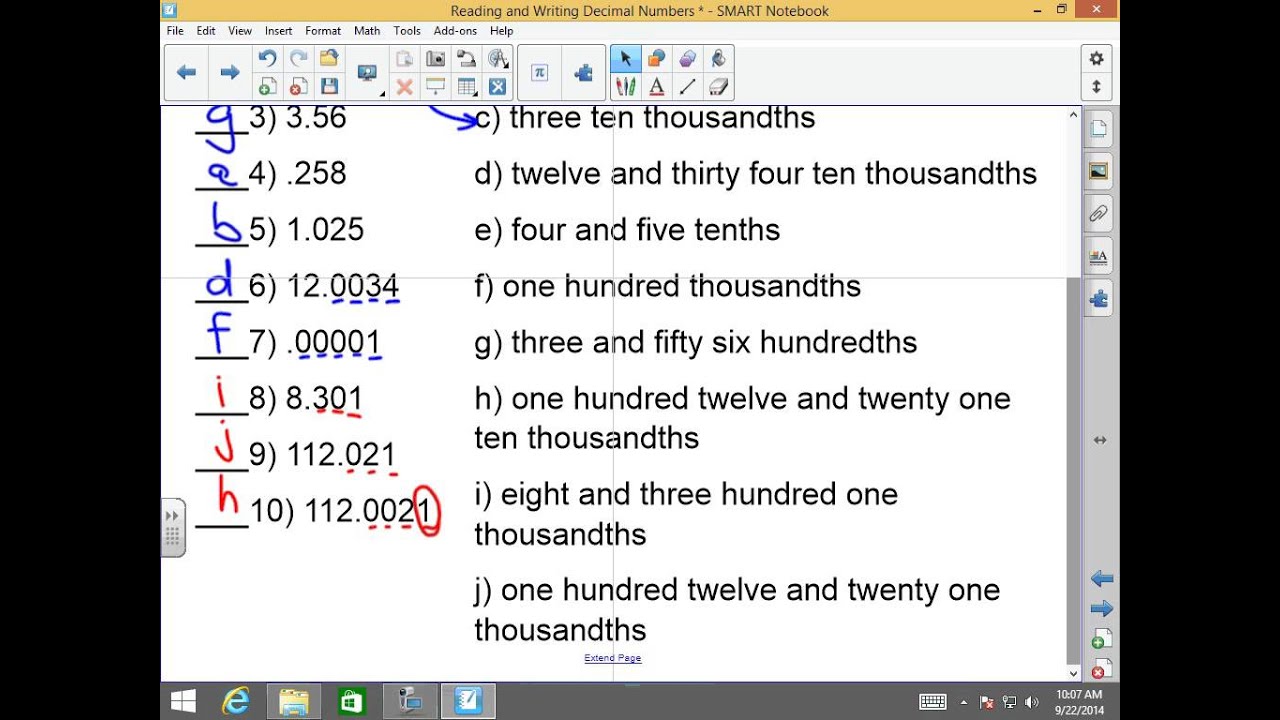Screen dimensions: 1280x720
Task: Open the Tools menu
Action: (407, 31)
